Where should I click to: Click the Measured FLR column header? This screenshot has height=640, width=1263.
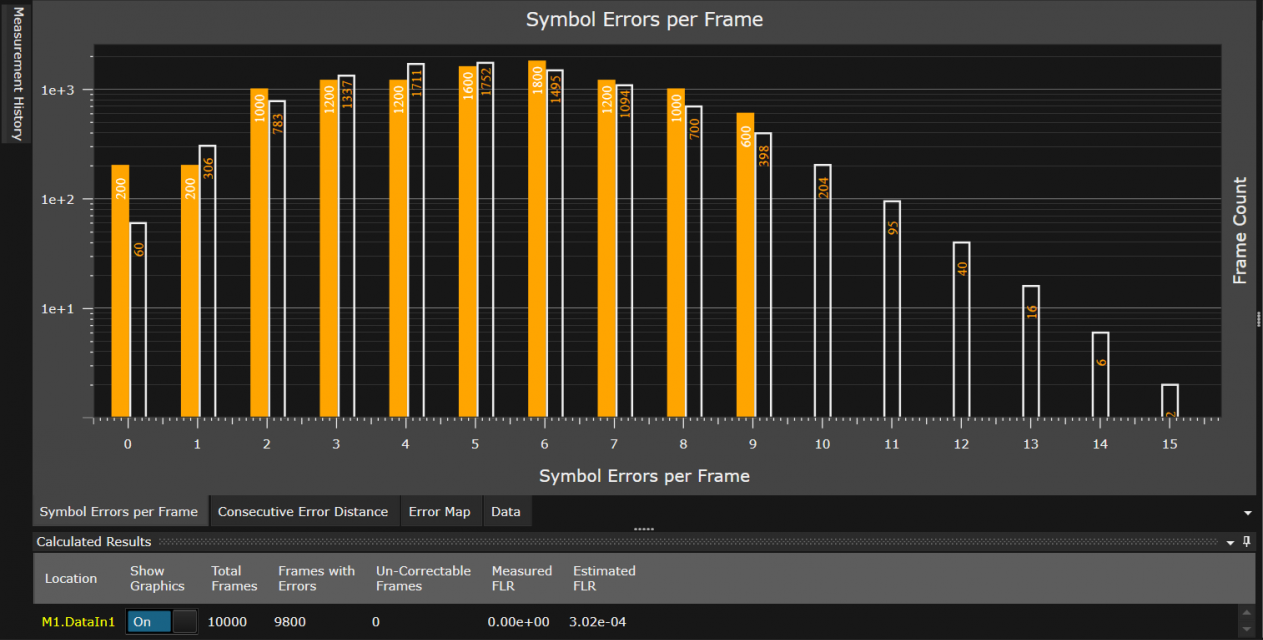pos(522,578)
